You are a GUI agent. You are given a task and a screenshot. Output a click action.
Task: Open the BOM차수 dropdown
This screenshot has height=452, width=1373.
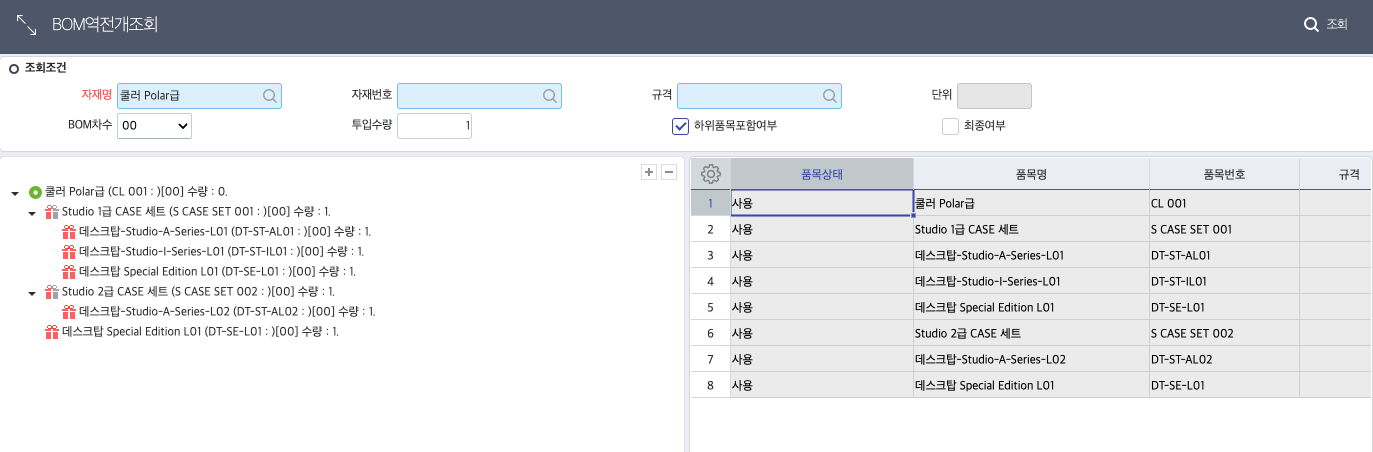coord(154,126)
